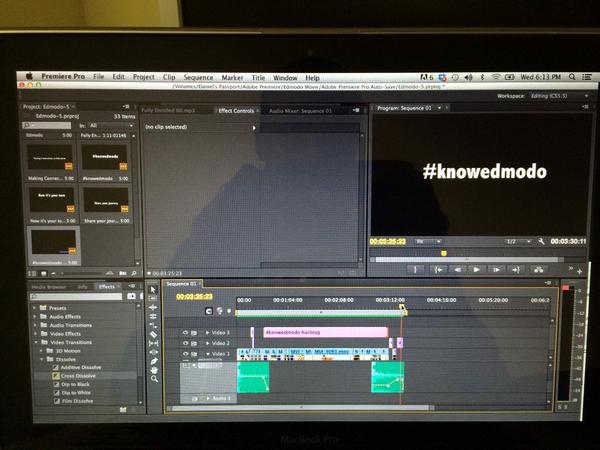This screenshot has height=450, width=600.
Task: Switch to the Effect Controls tab
Action: point(236,111)
